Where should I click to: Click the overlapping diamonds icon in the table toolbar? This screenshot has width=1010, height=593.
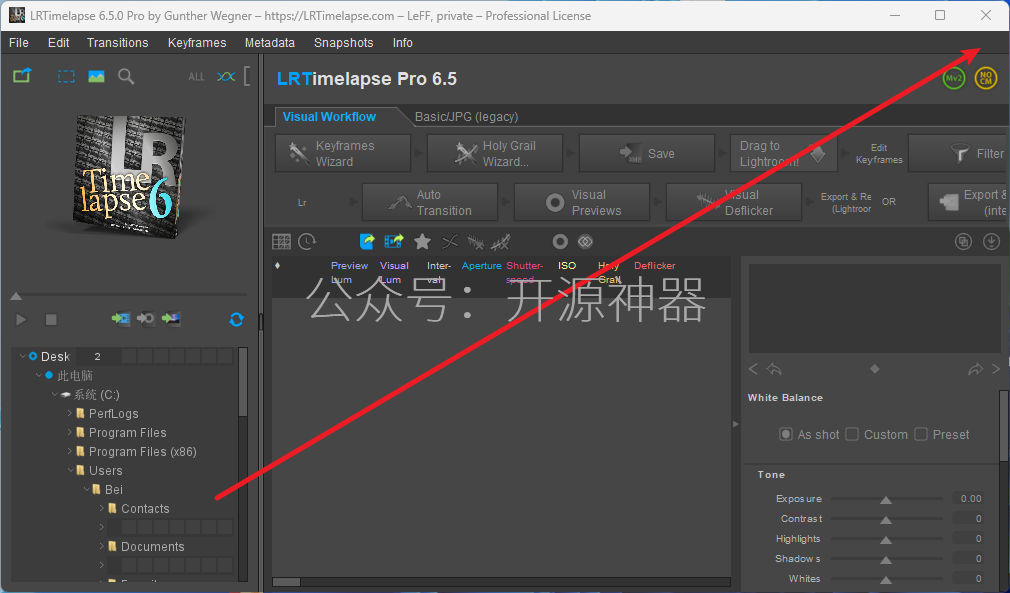click(x=585, y=241)
